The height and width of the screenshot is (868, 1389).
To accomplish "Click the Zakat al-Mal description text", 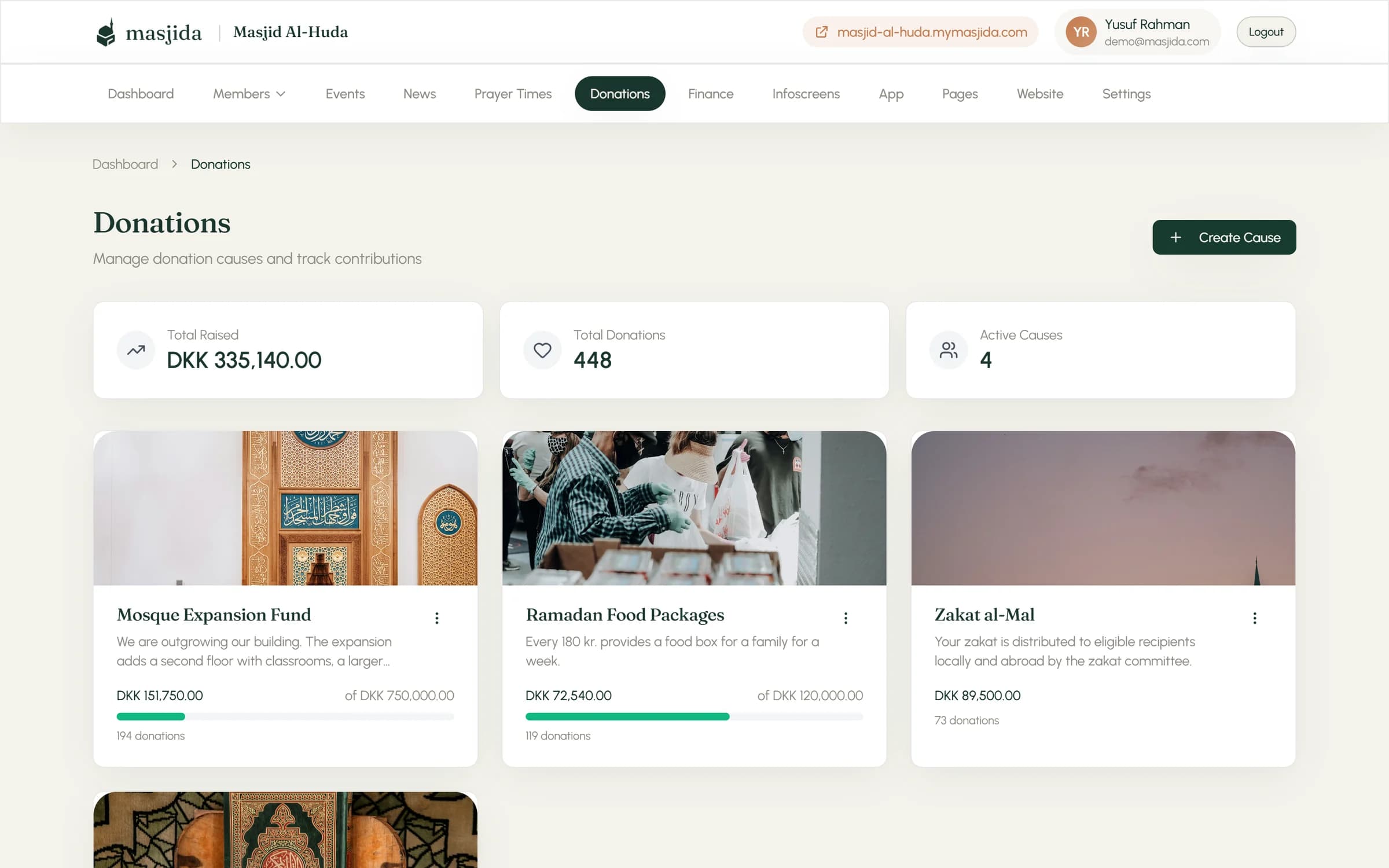I will [1065, 651].
